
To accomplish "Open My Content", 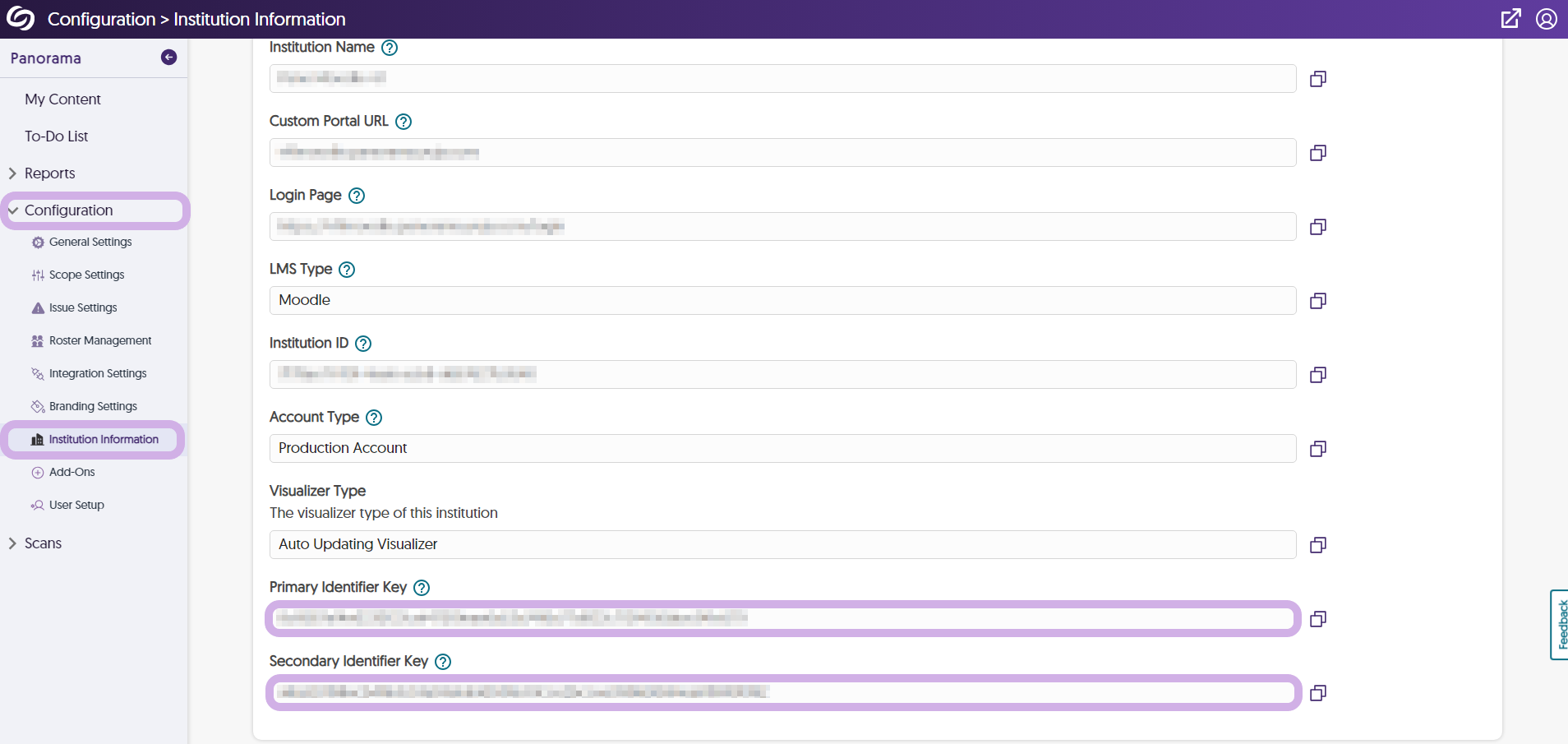I will (x=62, y=99).
